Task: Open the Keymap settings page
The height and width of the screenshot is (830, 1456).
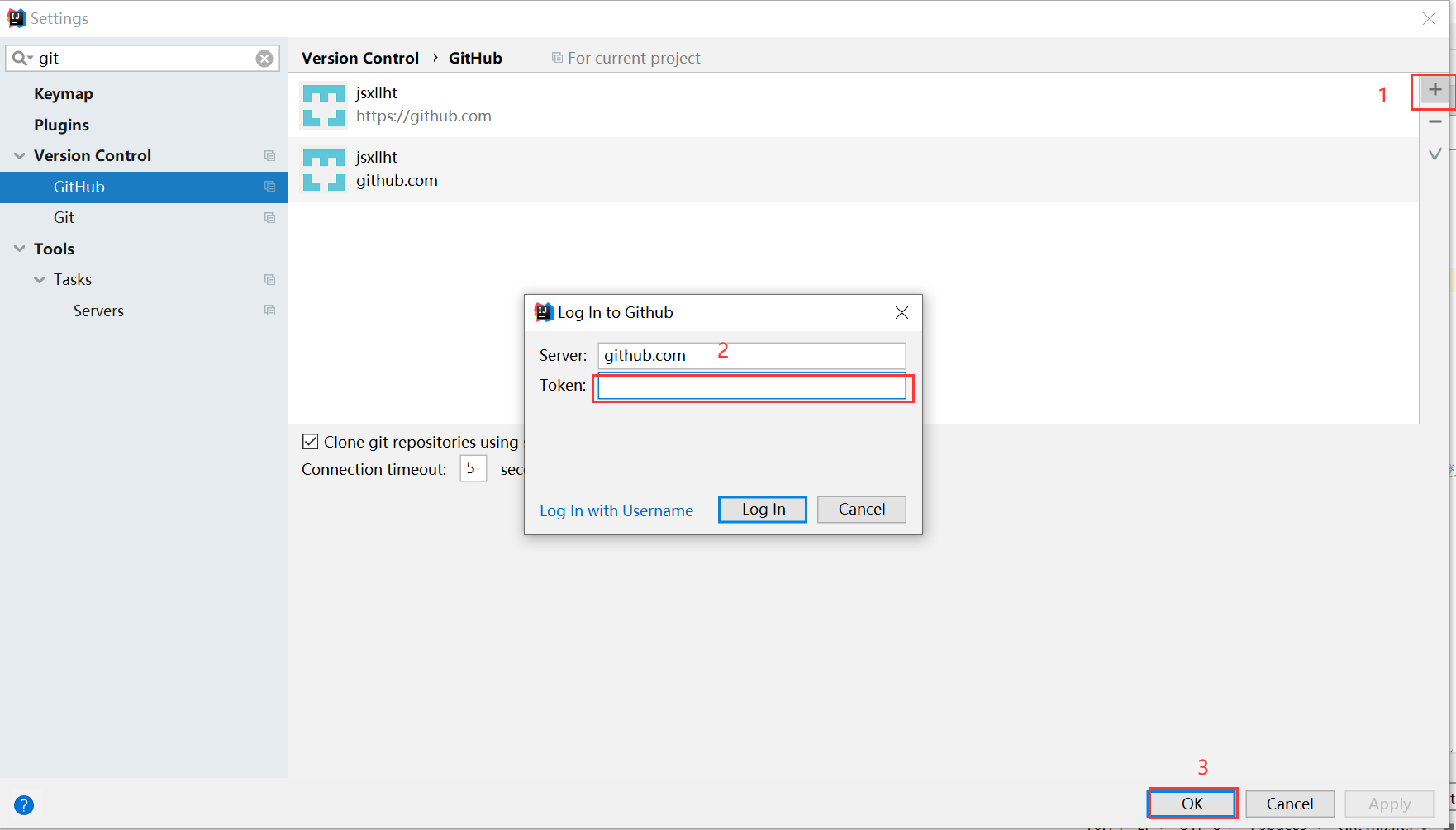Action: click(64, 94)
